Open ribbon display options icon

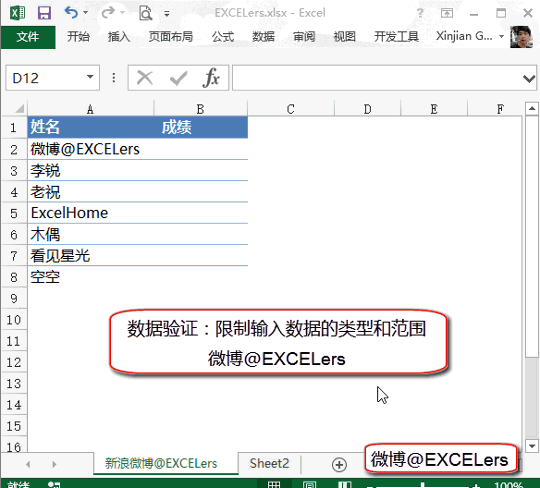pyautogui.click(x=447, y=13)
